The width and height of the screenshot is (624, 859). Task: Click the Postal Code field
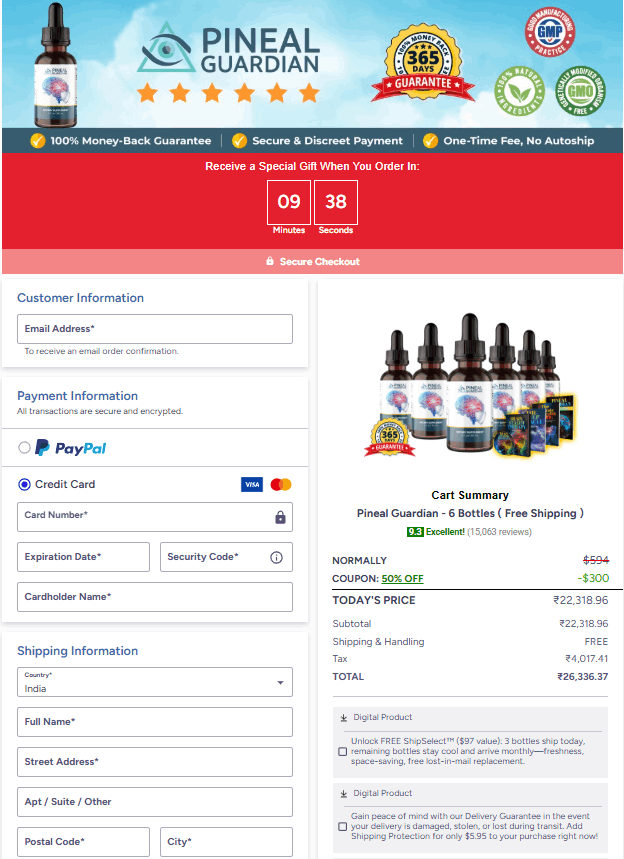(83, 842)
